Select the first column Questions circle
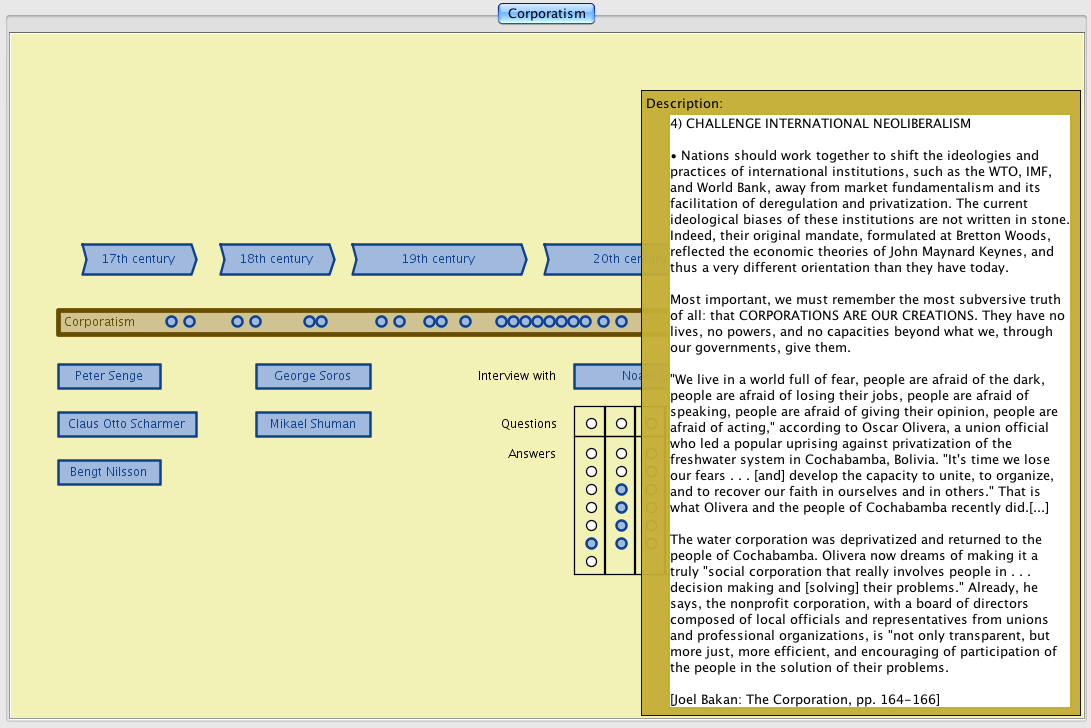Screen dimensions: 1091x728 tap(591, 424)
